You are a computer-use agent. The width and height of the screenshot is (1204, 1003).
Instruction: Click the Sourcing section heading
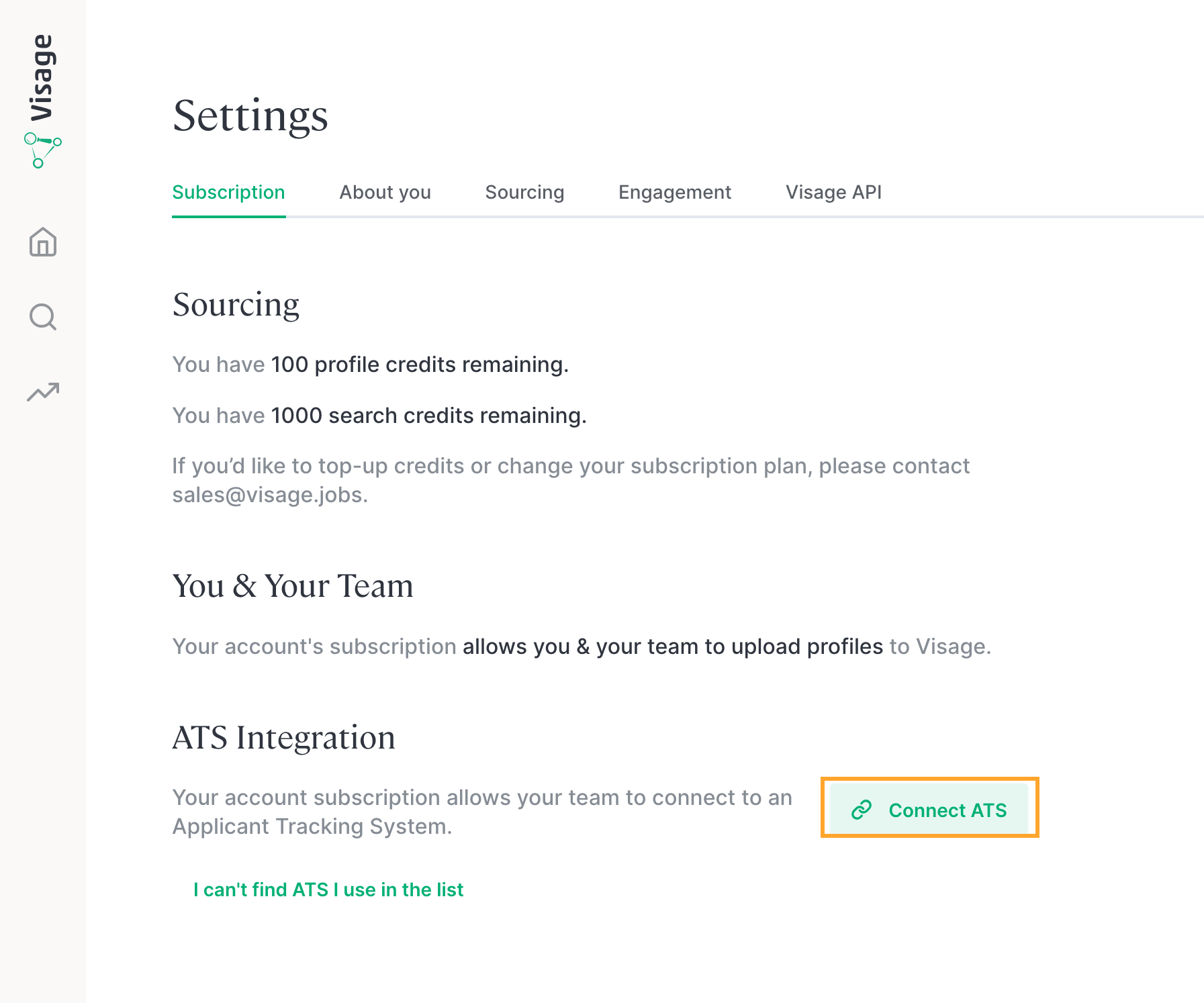236,305
